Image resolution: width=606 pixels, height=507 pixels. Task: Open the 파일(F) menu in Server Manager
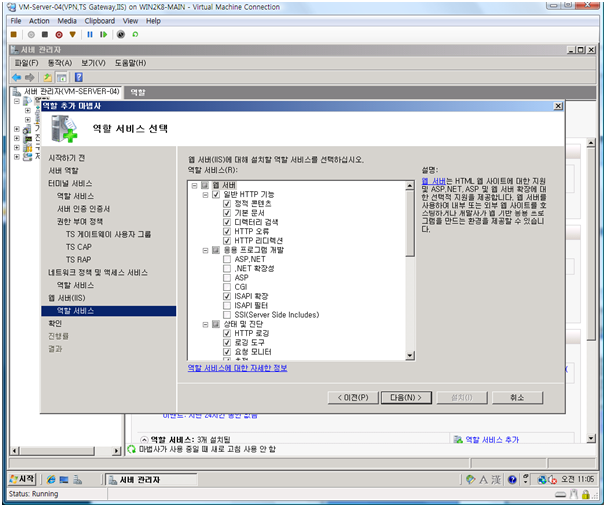26,63
